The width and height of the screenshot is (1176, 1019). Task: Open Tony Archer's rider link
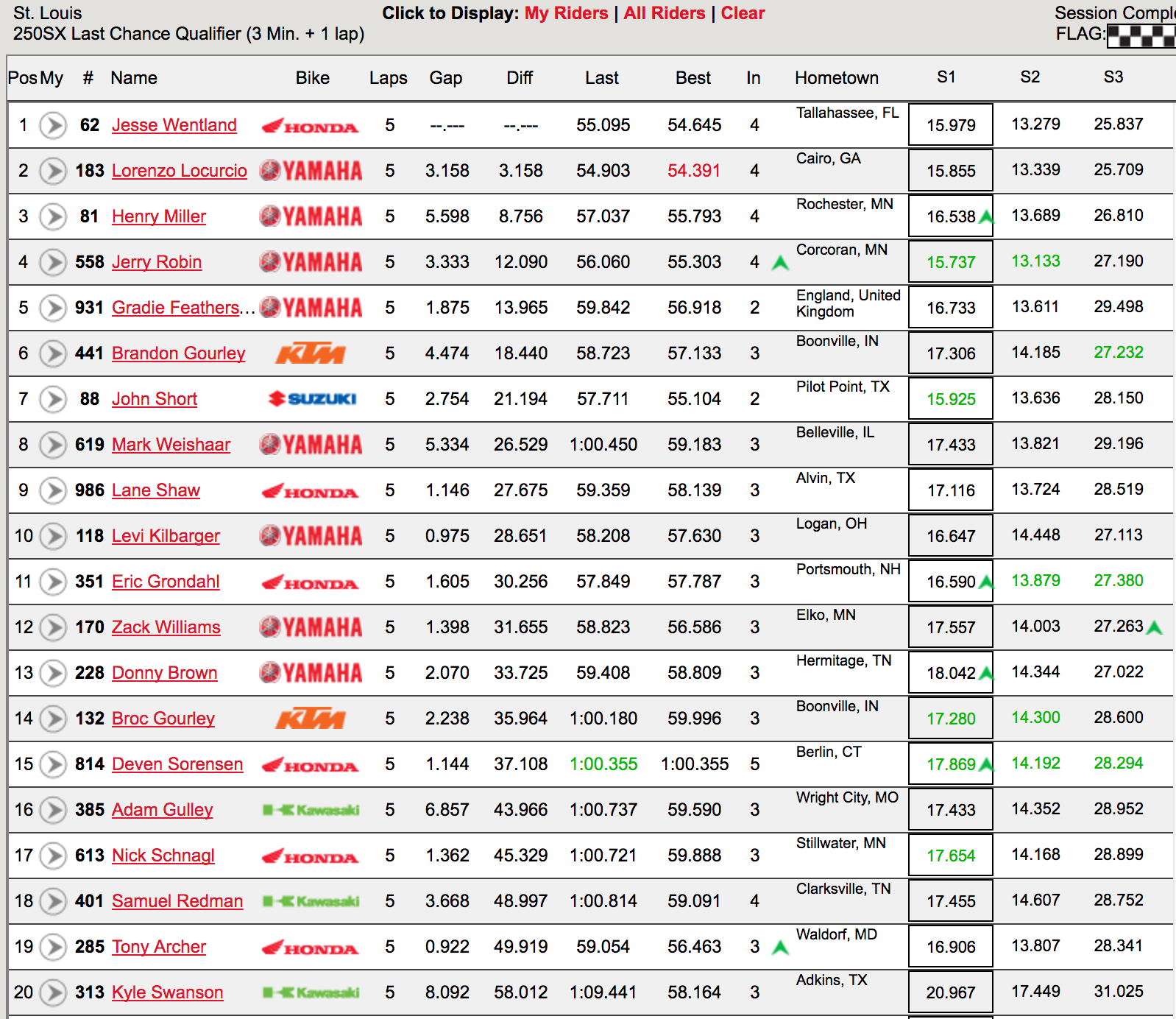pos(159,947)
